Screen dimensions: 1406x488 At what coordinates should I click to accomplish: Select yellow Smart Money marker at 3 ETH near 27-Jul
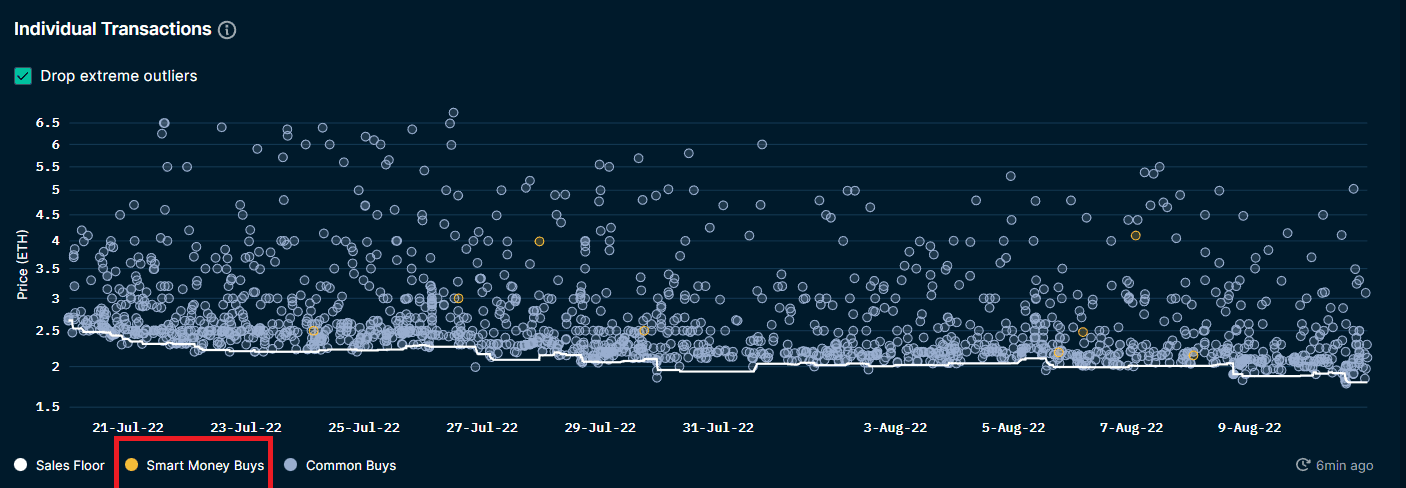coord(458,298)
